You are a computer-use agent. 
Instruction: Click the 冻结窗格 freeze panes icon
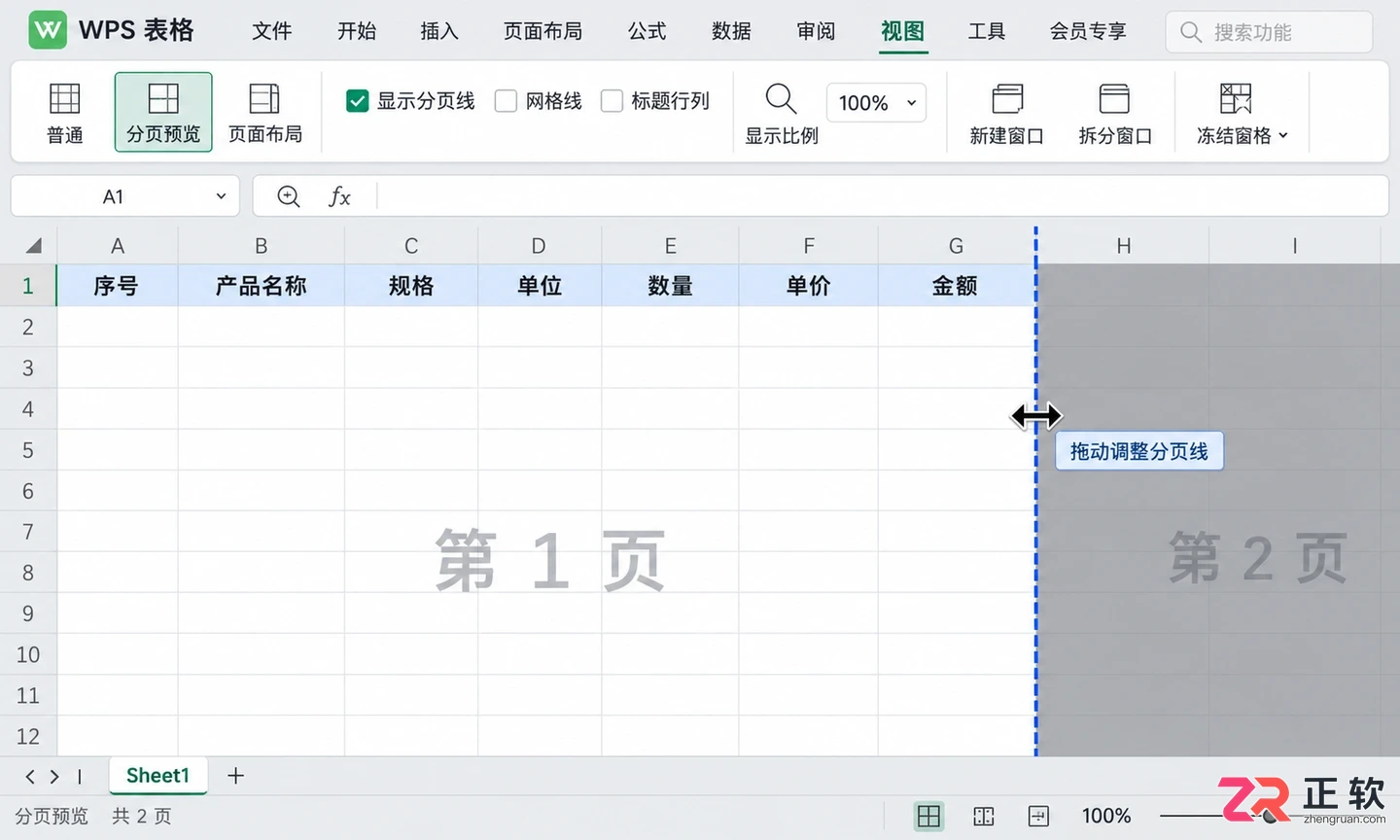click(x=1236, y=98)
